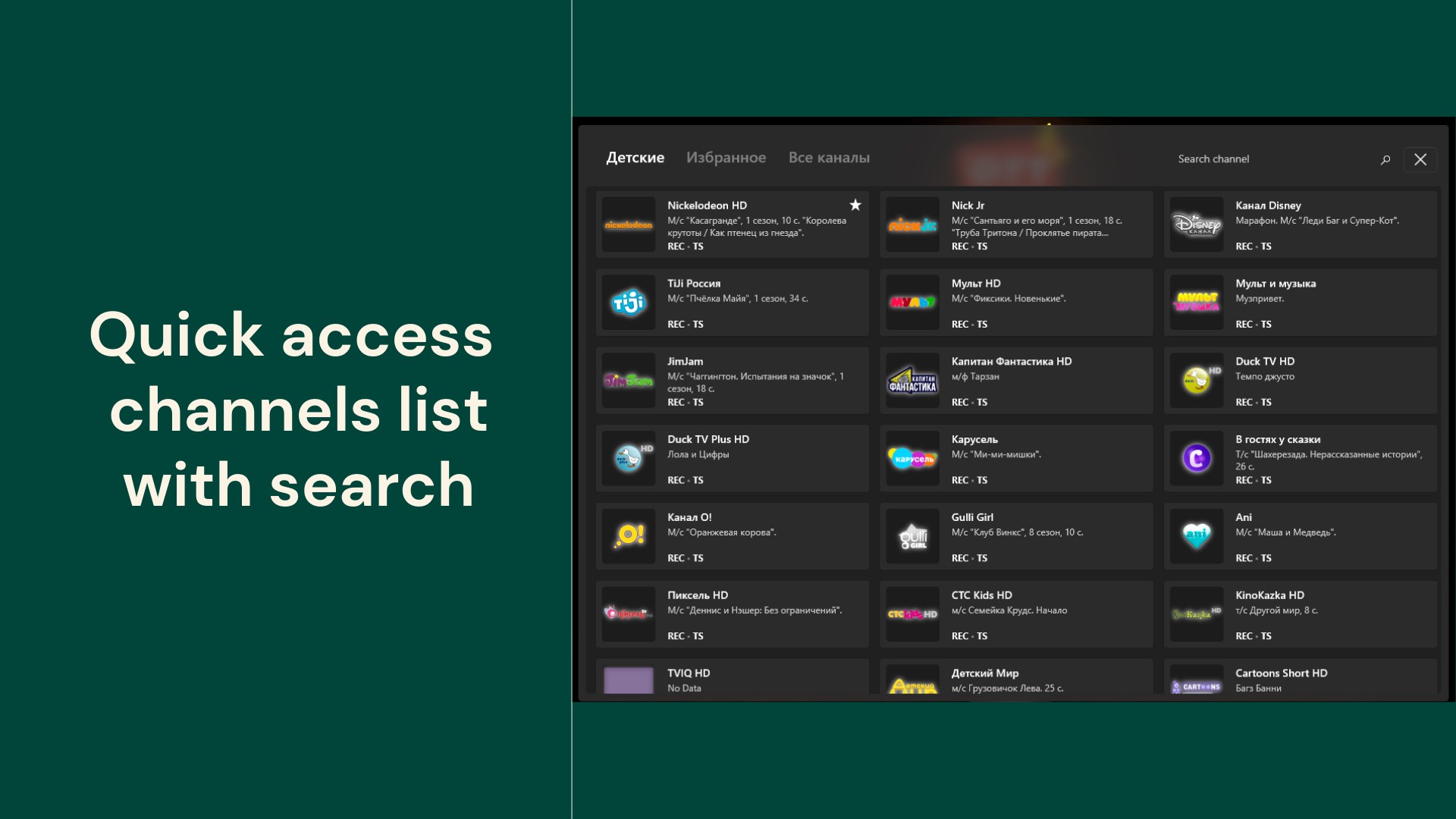The width and height of the screenshot is (1456, 819).
Task: Select the Детские tab
Action: tap(635, 158)
